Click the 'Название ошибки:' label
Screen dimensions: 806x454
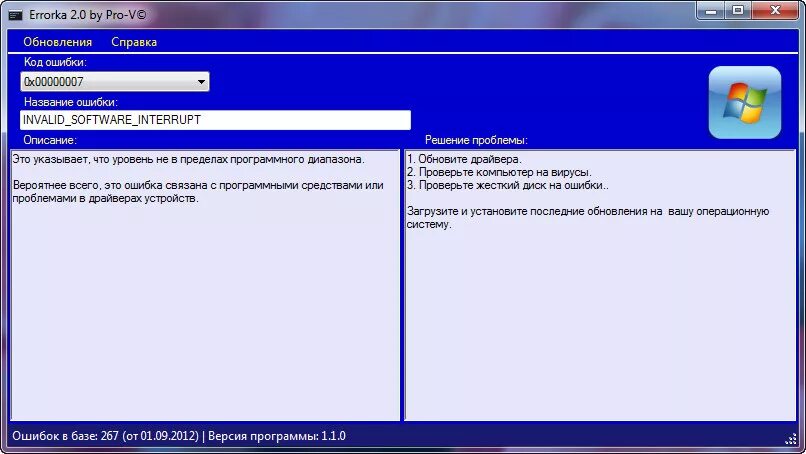pyautogui.click(x=70, y=102)
